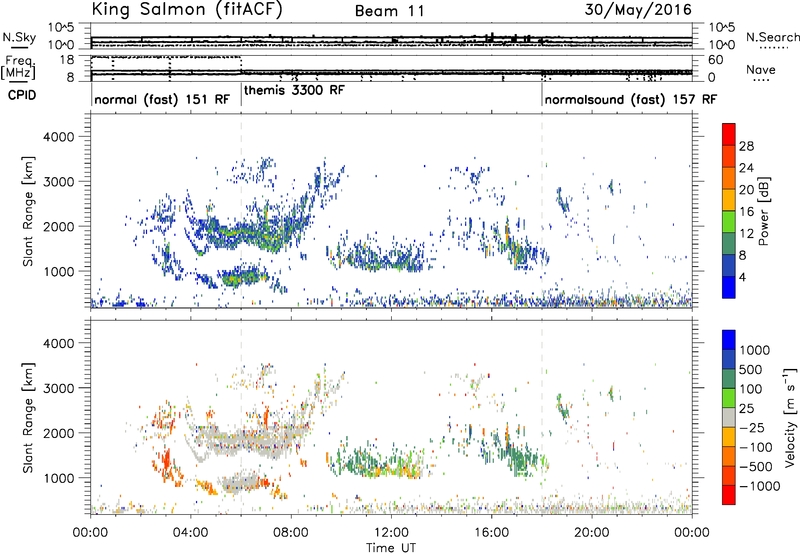Click the title 'King Salmon (fitACF)'

(x=186, y=9)
